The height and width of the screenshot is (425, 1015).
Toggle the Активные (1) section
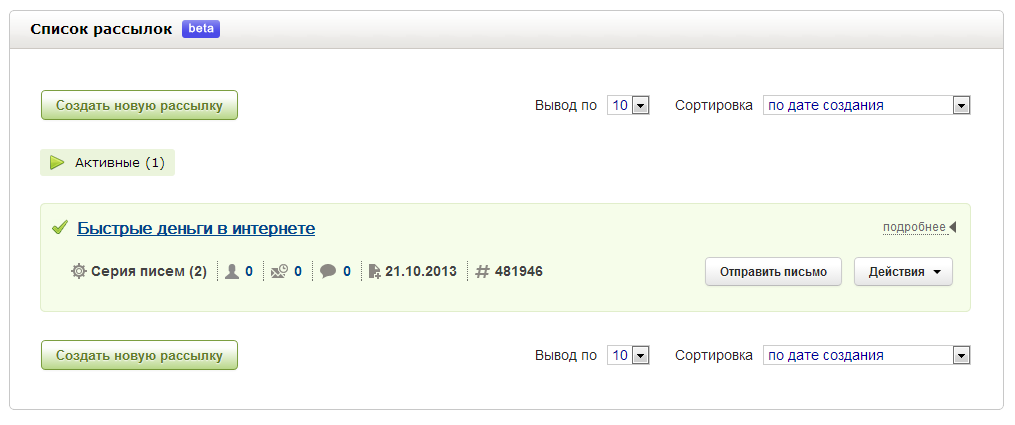tap(119, 162)
